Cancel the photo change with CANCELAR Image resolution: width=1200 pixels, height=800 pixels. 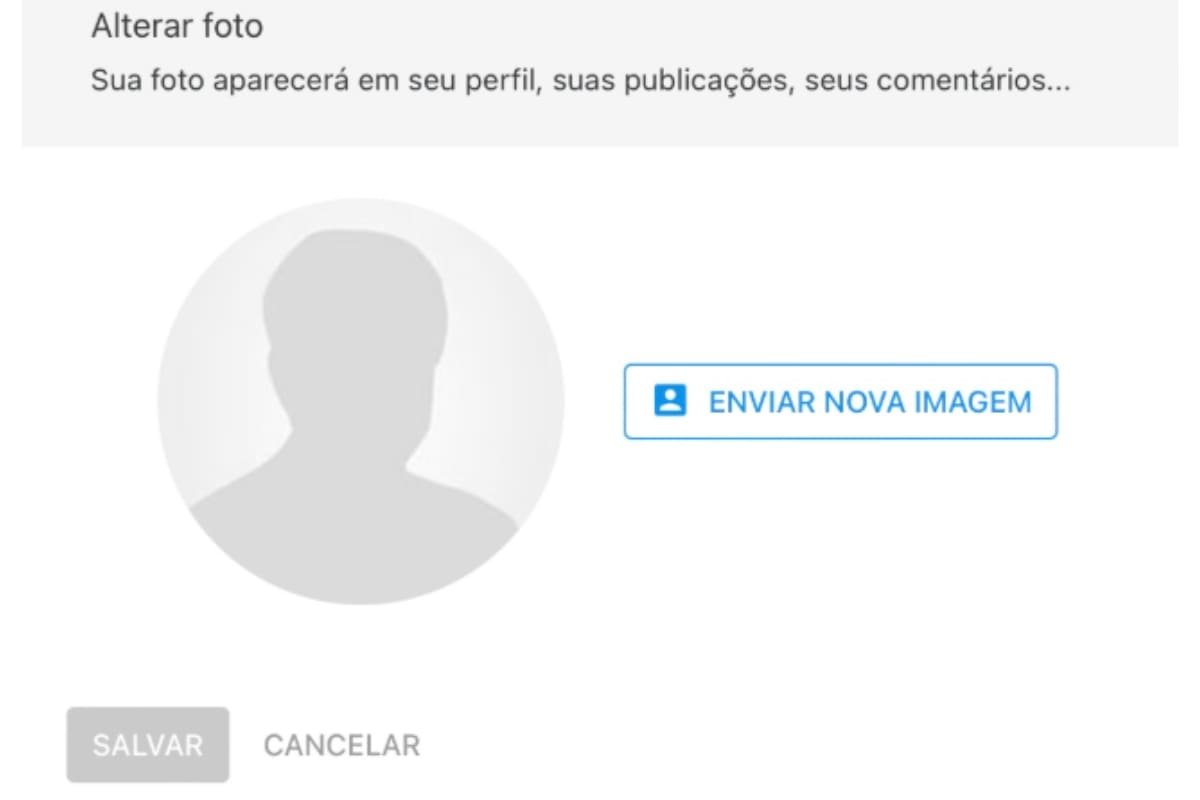coord(342,745)
